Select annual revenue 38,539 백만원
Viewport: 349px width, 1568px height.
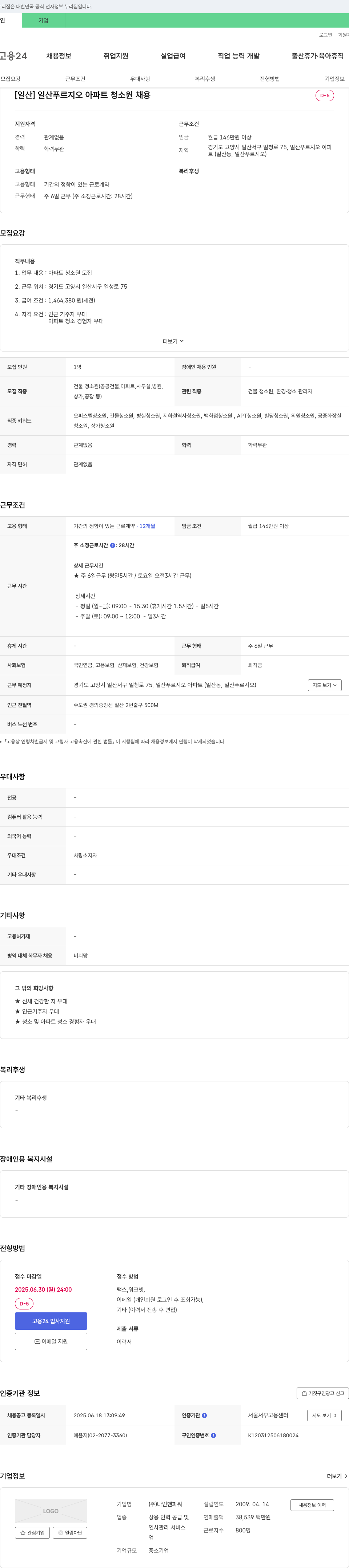[253, 1517]
